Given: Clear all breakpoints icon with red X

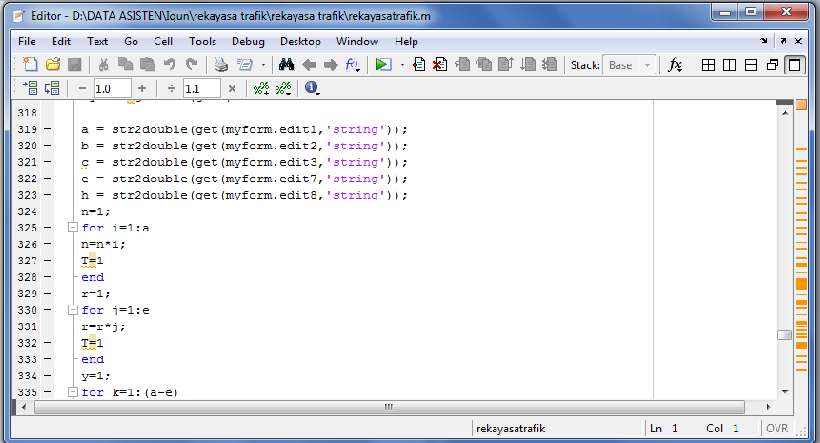Looking at the screenshot, I should point(439,64).
